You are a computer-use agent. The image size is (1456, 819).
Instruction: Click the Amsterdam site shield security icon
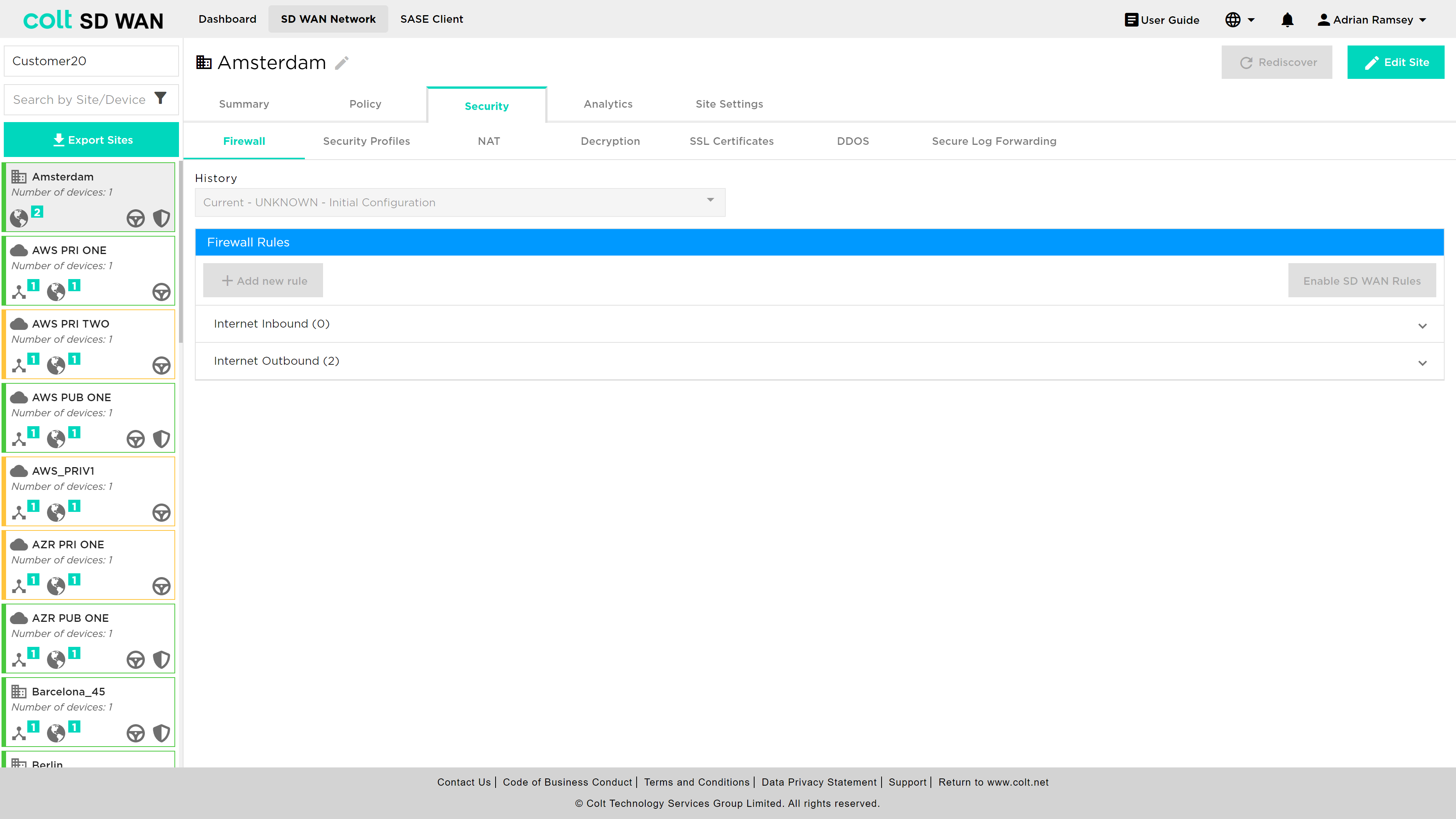click(x=162, y=218)
